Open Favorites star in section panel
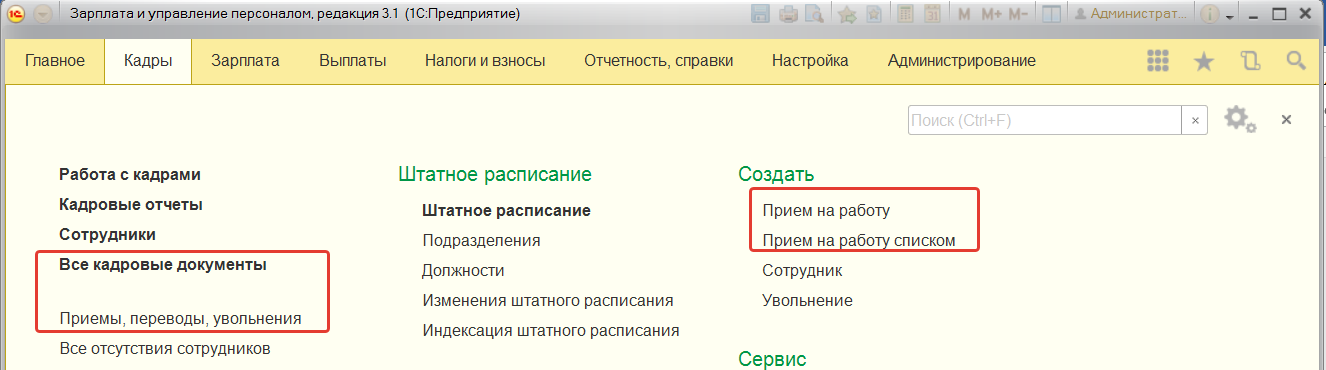 (1204, 61)
